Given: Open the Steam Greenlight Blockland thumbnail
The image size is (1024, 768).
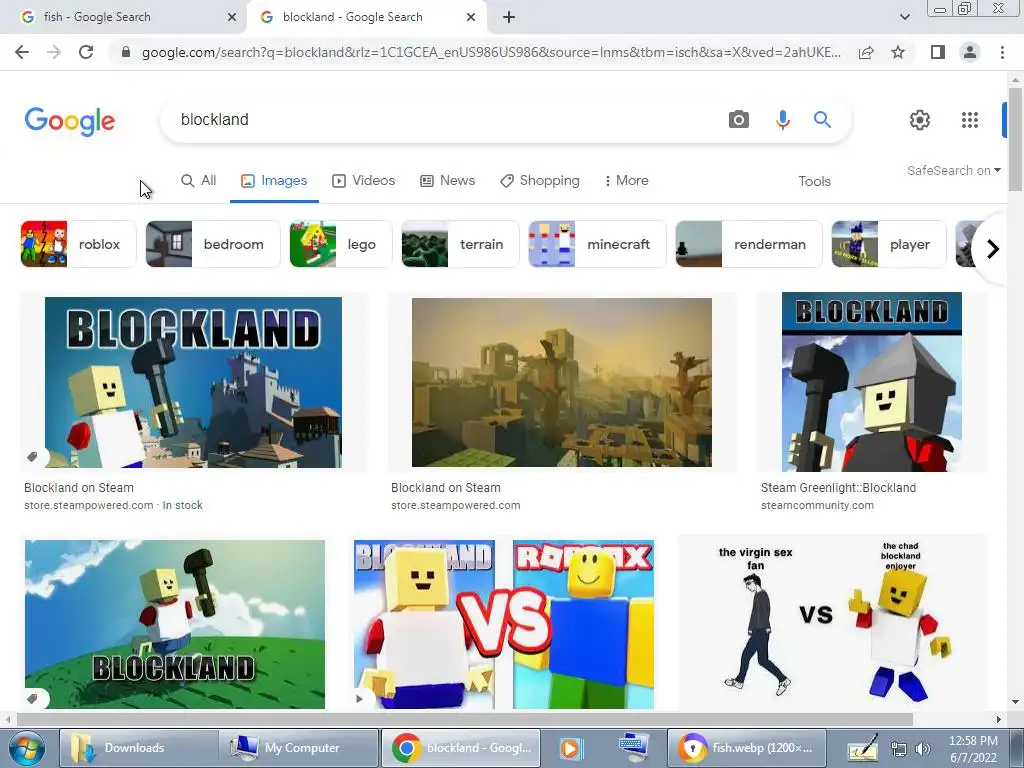Looking at the screenshot, I should point(872,382).
